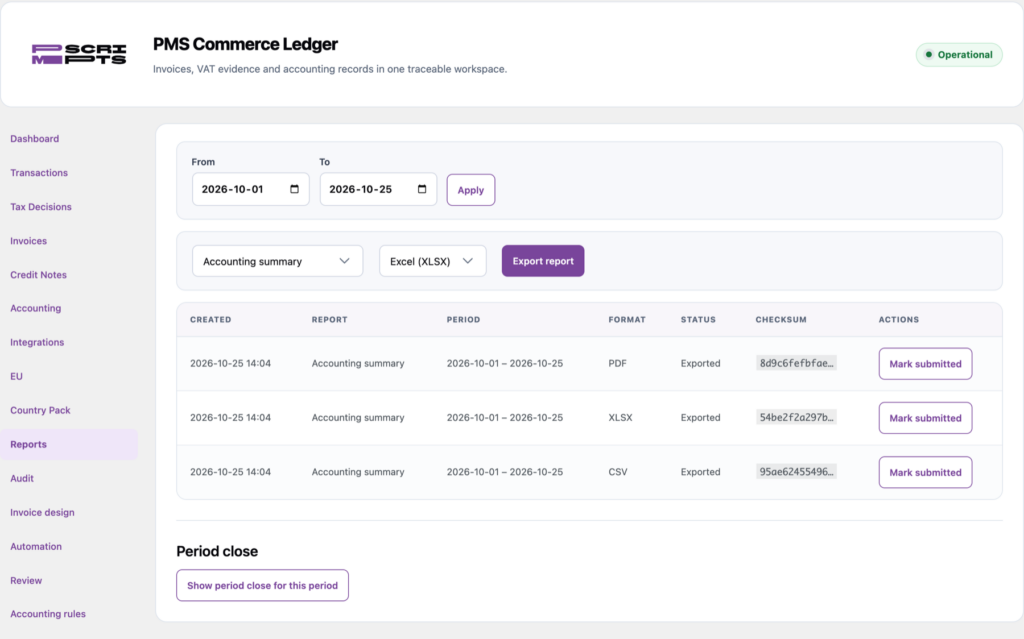Click the PMS Scripts logo
This screenshot has width=1024, height=639.
[79, 54]
